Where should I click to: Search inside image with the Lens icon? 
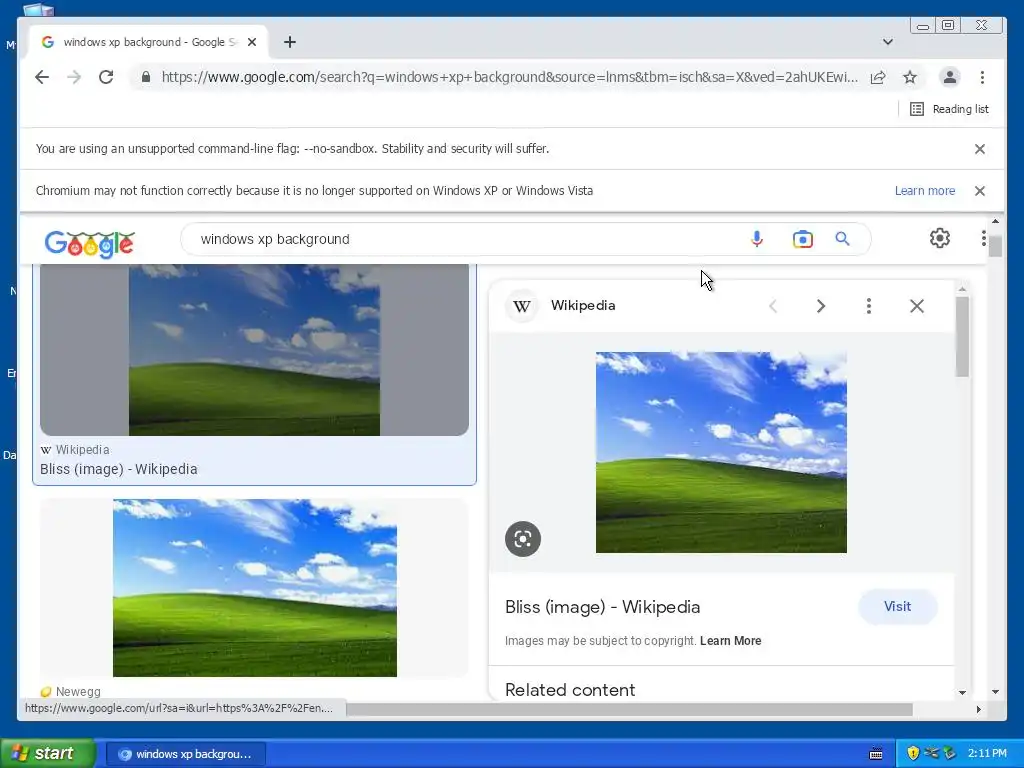coord(522,539)
